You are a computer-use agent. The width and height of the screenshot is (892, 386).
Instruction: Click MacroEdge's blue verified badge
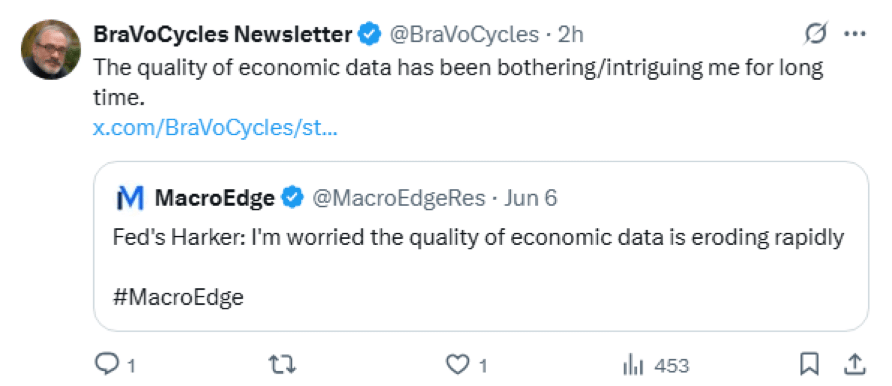[292, 198]
